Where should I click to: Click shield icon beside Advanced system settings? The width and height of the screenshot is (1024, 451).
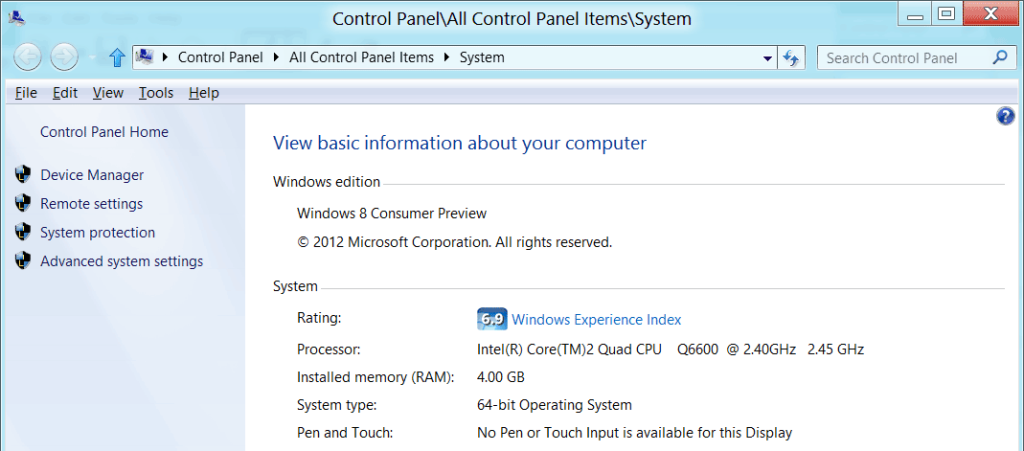[23, 261]
